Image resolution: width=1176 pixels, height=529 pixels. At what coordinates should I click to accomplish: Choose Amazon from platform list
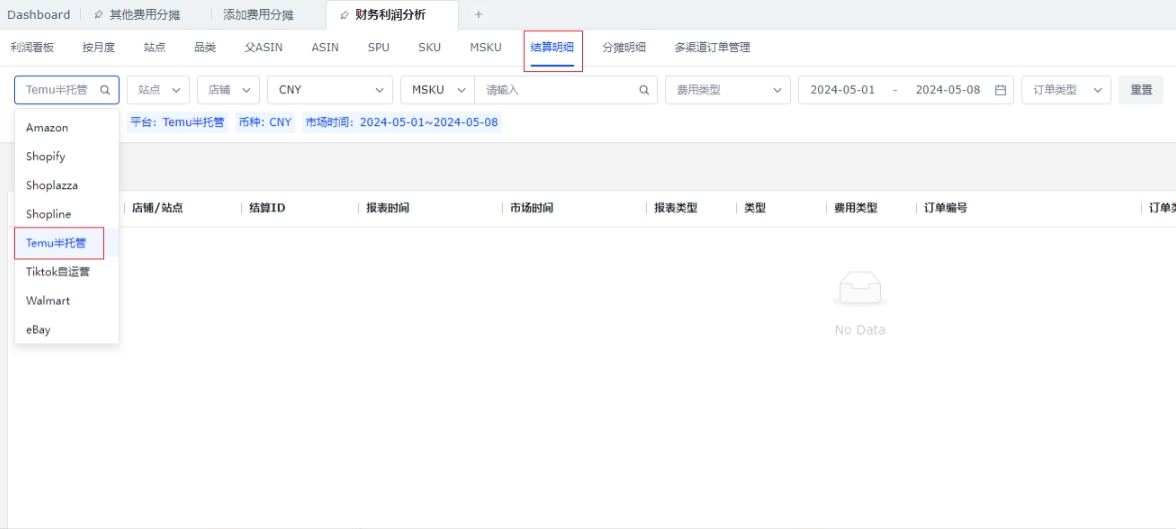click(67, 128)
